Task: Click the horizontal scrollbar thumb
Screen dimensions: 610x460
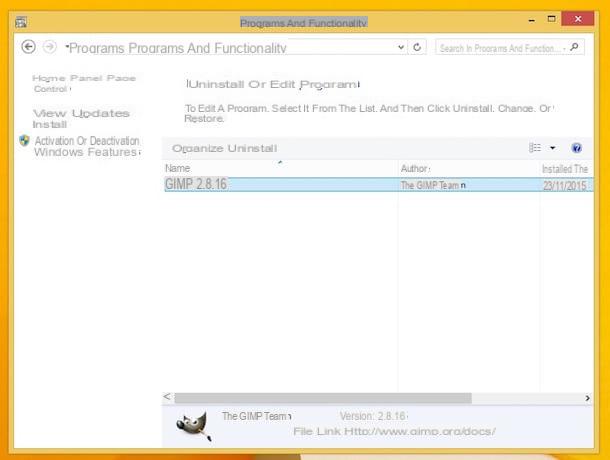Action: click(x=323, y=398)
